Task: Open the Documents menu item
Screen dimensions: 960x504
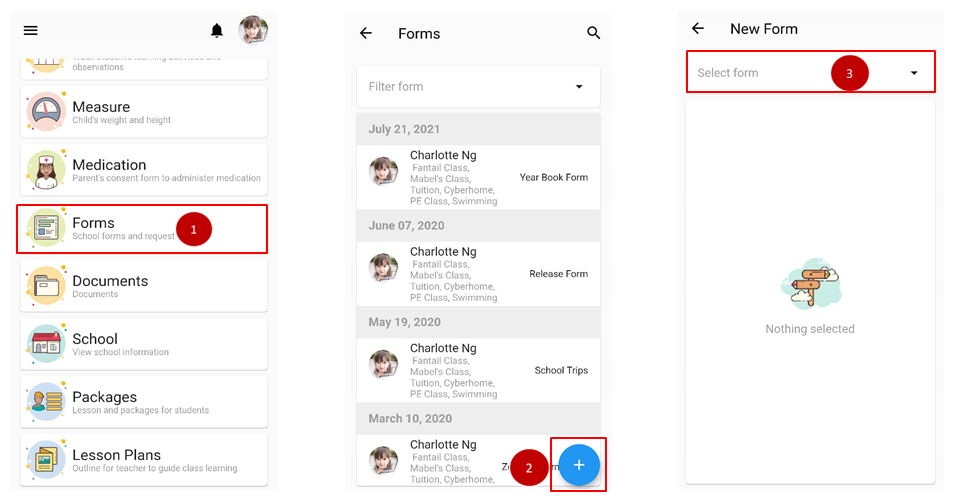Action: (142, 287)
